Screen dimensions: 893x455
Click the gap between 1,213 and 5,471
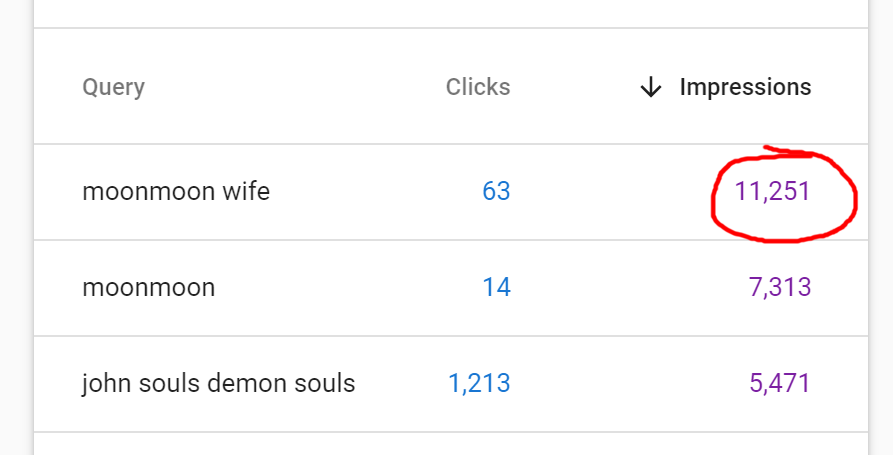(629, 383)
